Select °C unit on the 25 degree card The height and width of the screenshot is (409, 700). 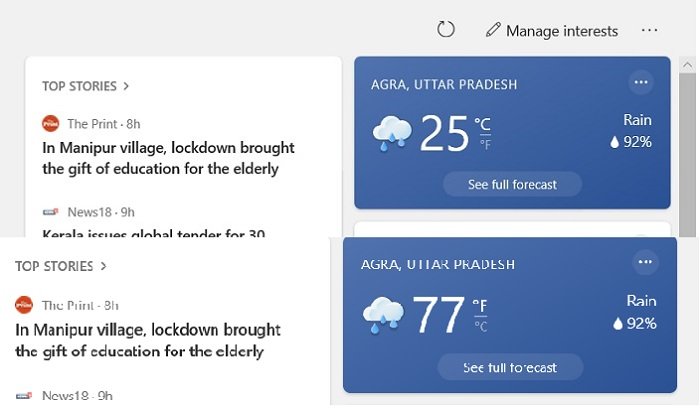[x=483, y=125]
